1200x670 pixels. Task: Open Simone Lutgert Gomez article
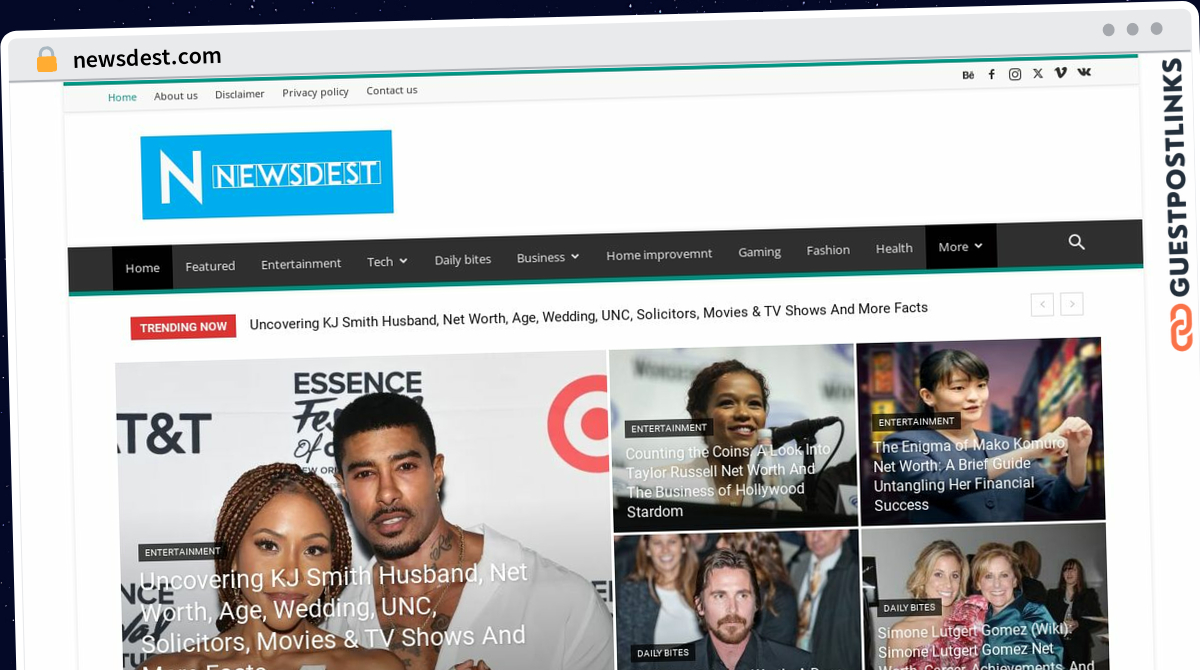pyautogui.click(x=986, y=648)
